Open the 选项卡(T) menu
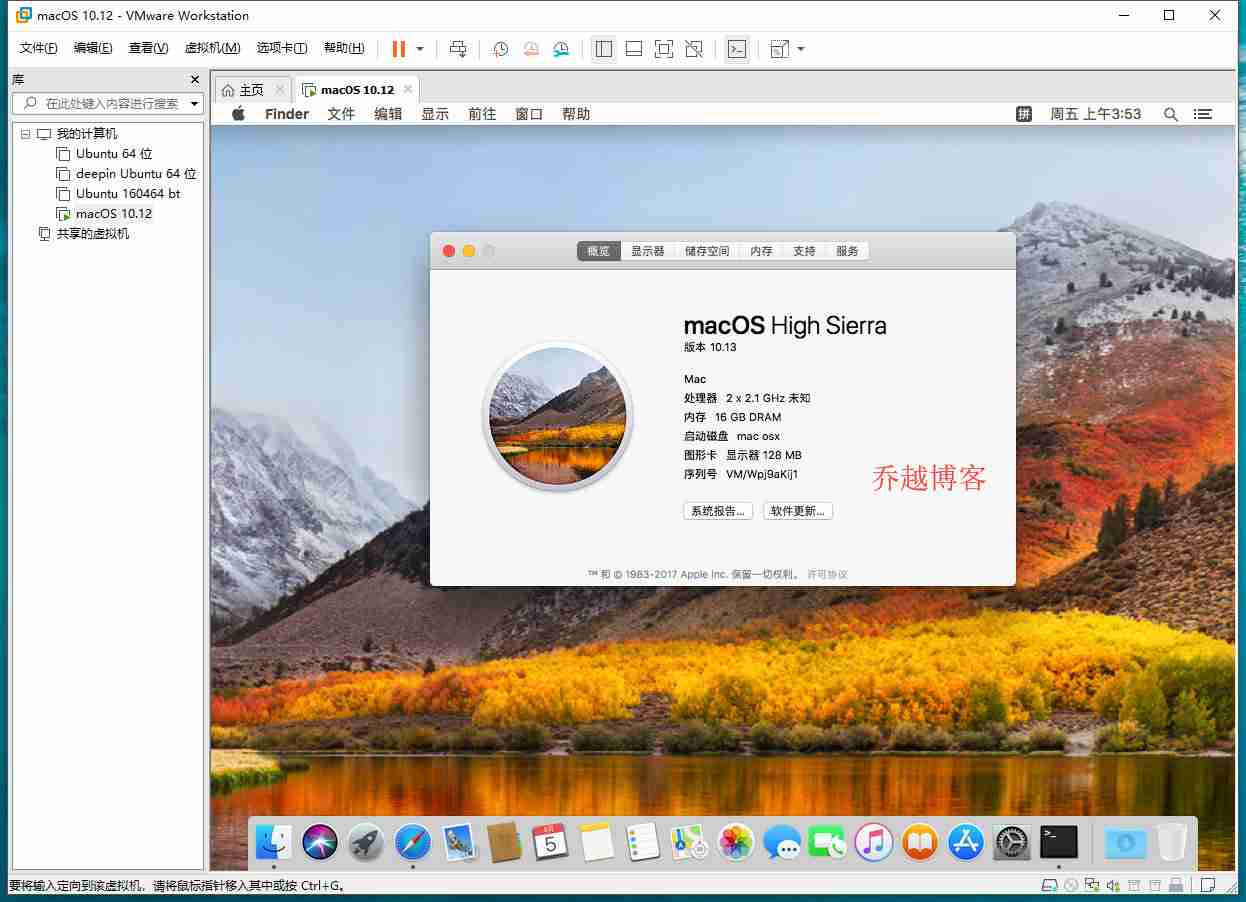Image resolution: width=1246 pixels, height=902 pixels. click(x=283, y=48)
